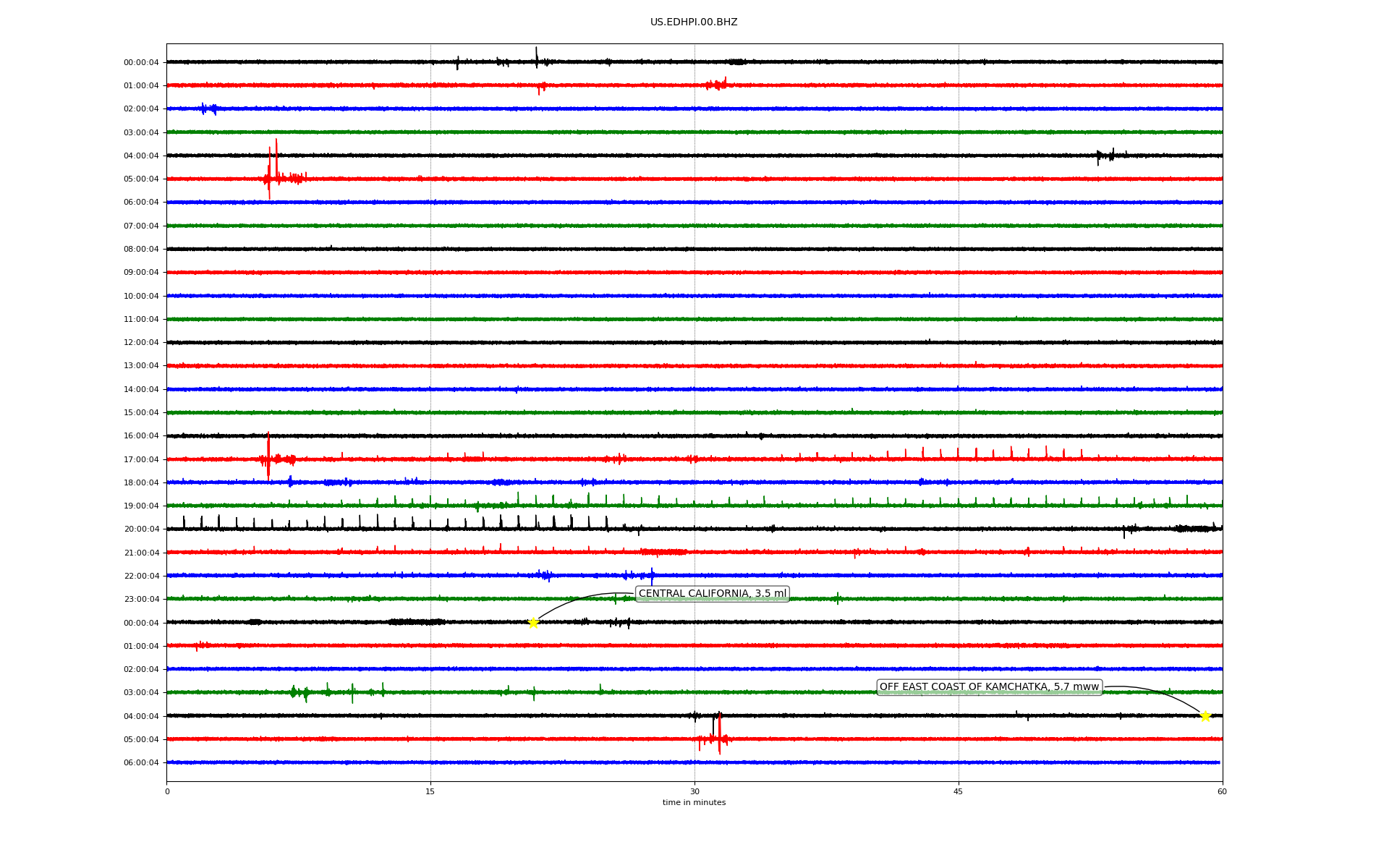The width and height of the screenshot is (1389, 868).
Task: Click the 45 tick on the time axis
Action: pyautogui.click(x=959, y=791)
